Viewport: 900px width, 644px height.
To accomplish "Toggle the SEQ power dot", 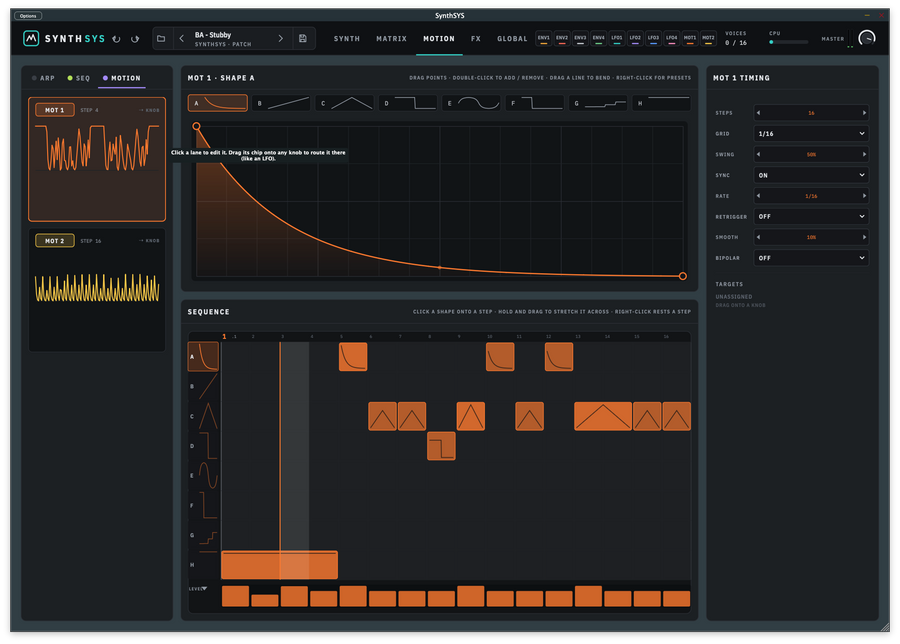I will click(x=70, y=78).
